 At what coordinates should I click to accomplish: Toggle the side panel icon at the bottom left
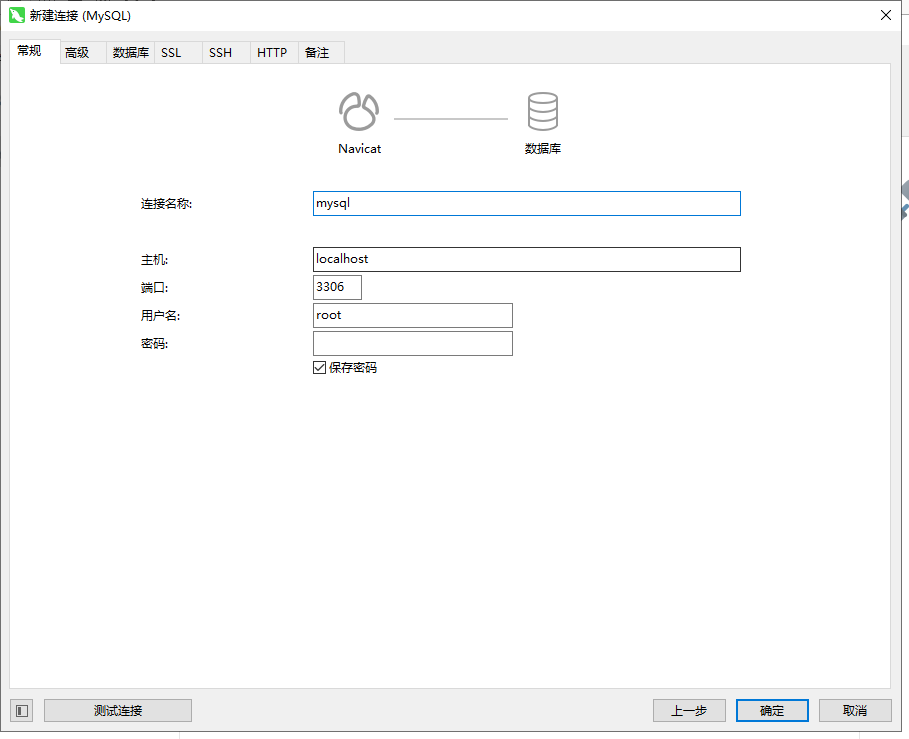coord(22,711)
